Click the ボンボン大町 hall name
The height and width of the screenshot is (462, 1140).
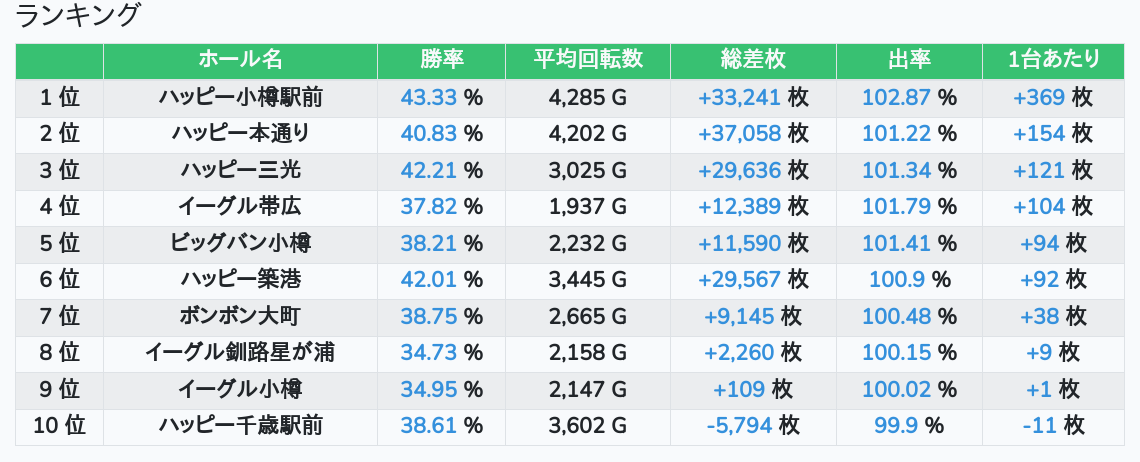240,316
